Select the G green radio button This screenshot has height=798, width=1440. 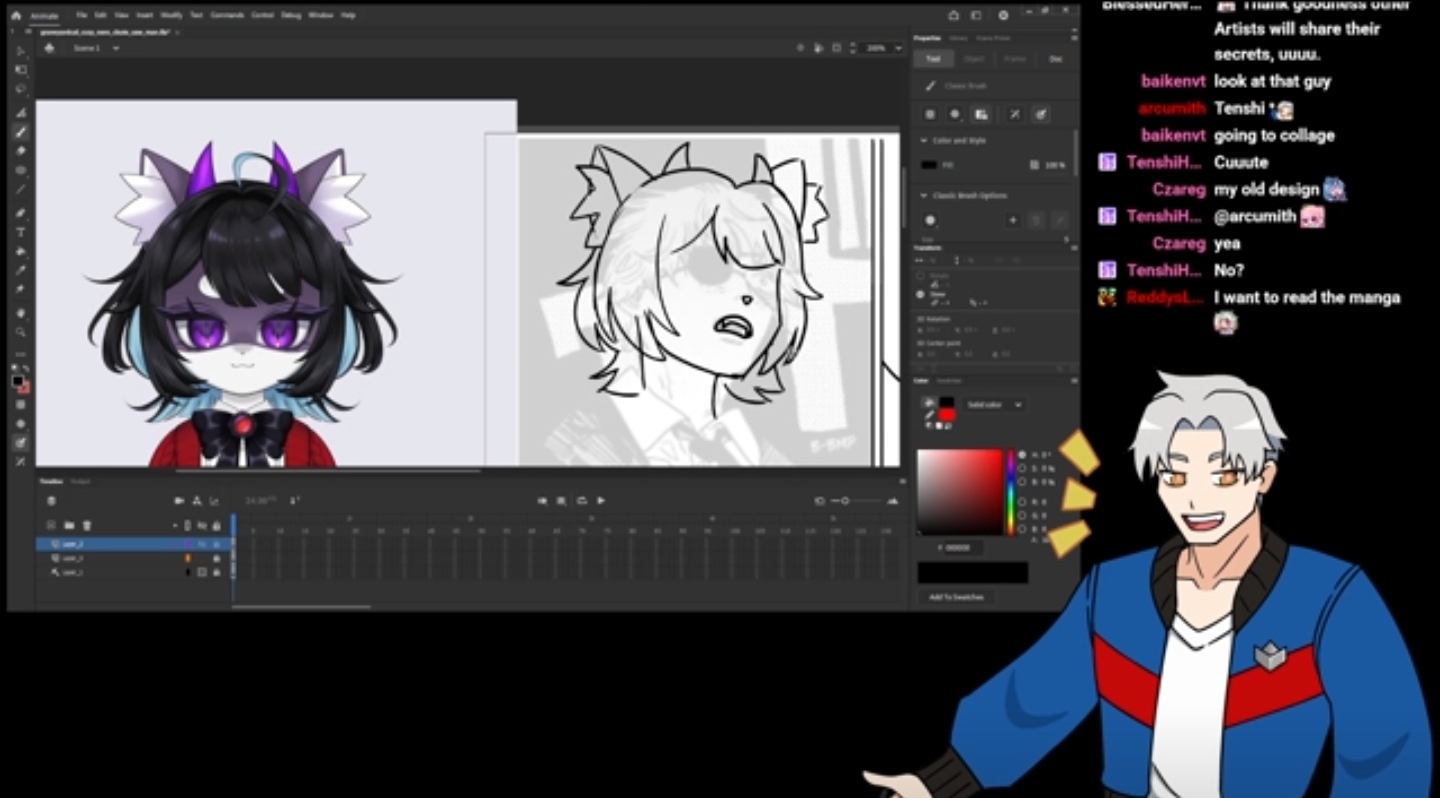click(x=1022, y=515)
